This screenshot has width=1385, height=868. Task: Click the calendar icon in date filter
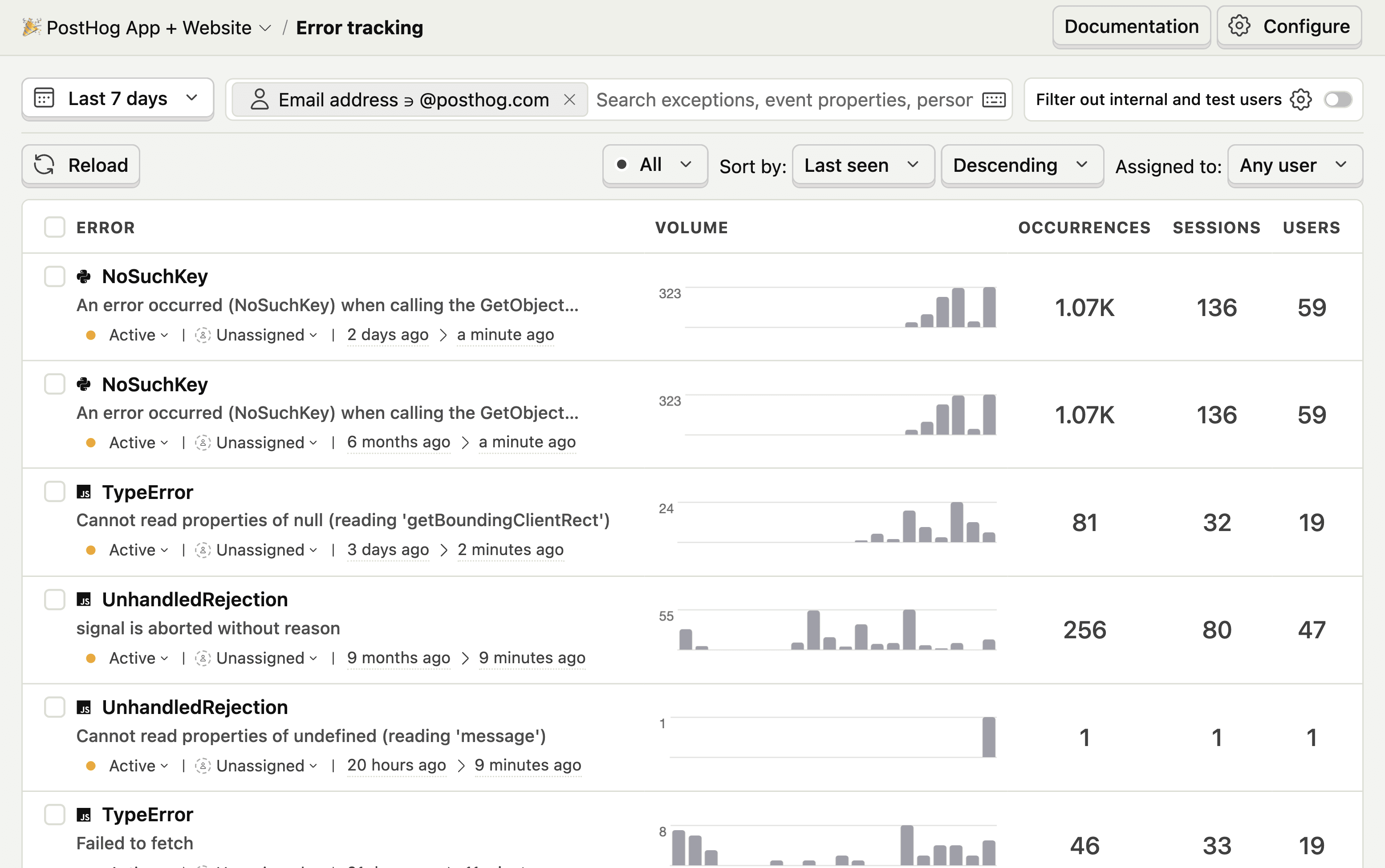coord(44,98)
